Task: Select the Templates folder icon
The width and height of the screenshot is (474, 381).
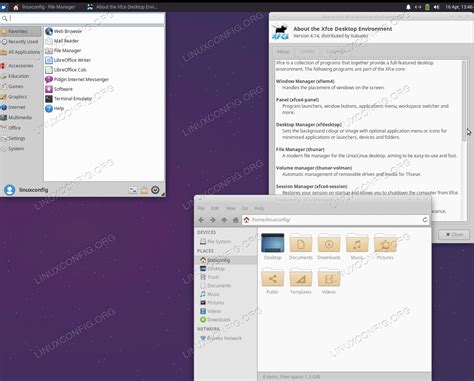Action: point(301,281)
